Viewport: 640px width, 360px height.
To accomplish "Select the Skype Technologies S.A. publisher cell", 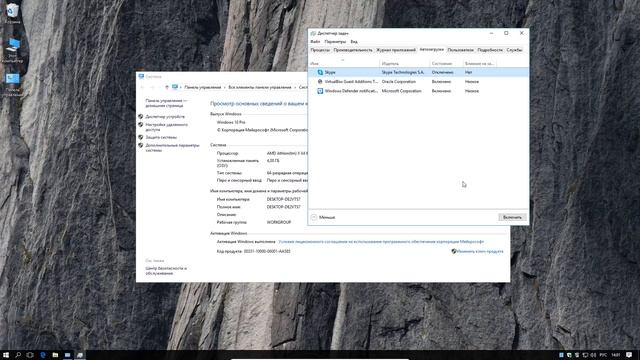I will tap(403, 72).
